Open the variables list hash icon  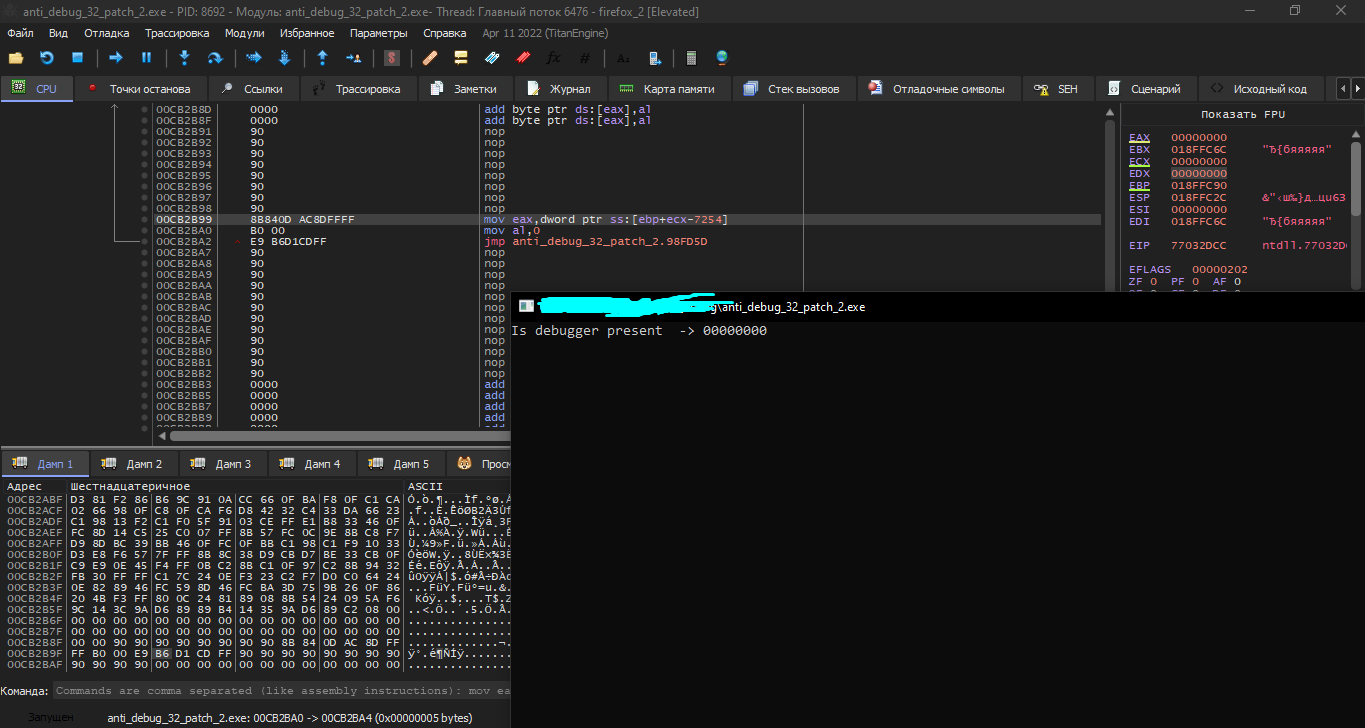(584, 58)
